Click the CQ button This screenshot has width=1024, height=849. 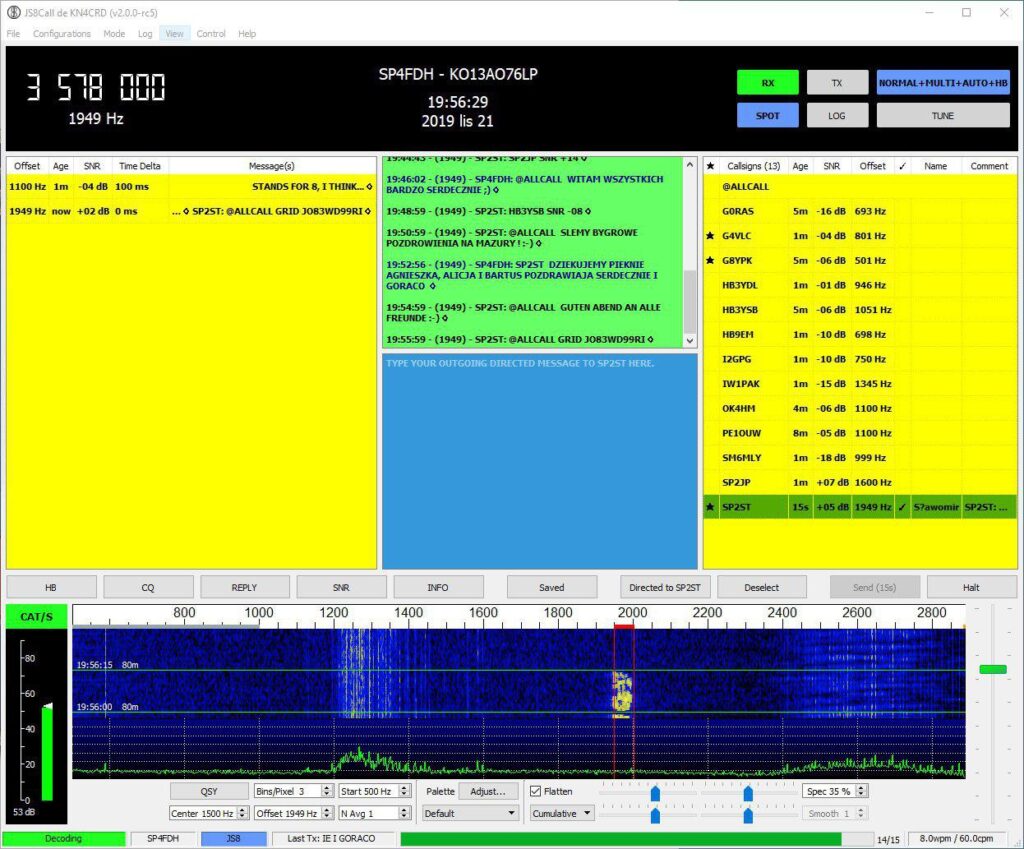point(148,587)
